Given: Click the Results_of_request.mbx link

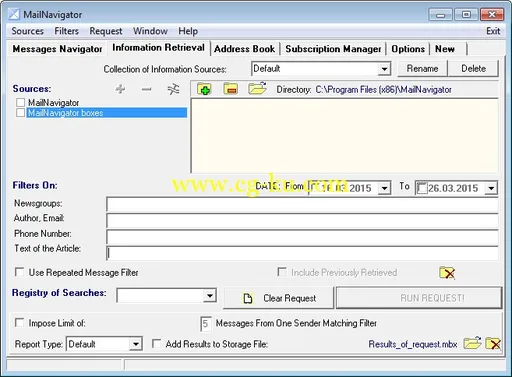Looking at the screenshot, I should 413,344.
